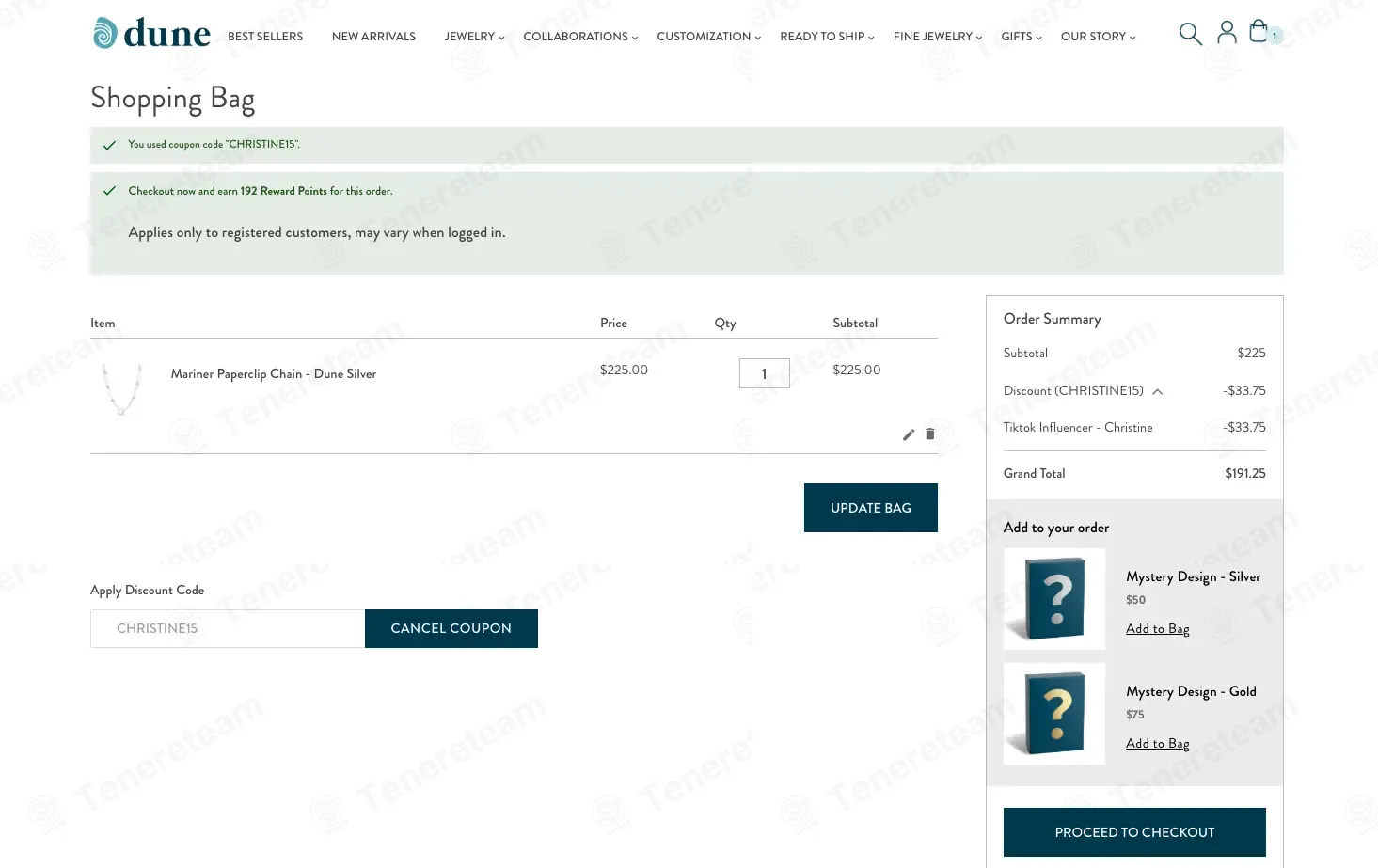Expand the Collaborations dropdown menu
Viewport: 1378px width, 868px height.
(580, 37)
